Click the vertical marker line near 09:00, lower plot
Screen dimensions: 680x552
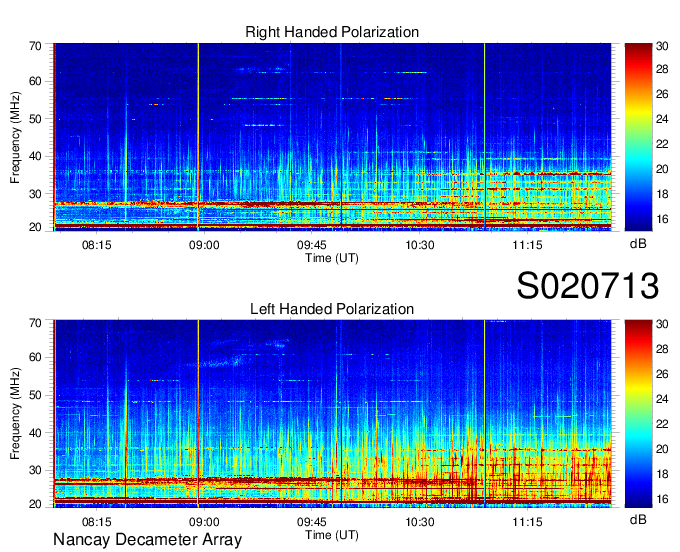pyautogui.click(x=198, y=414)
